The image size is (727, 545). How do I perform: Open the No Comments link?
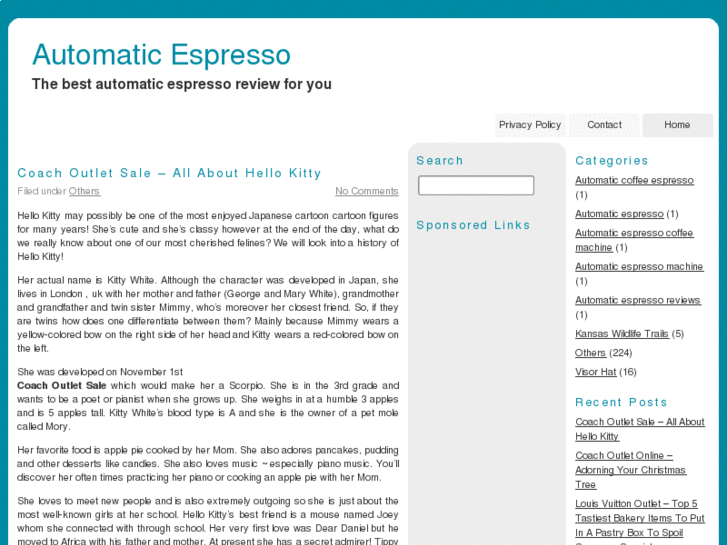point(367,191)
